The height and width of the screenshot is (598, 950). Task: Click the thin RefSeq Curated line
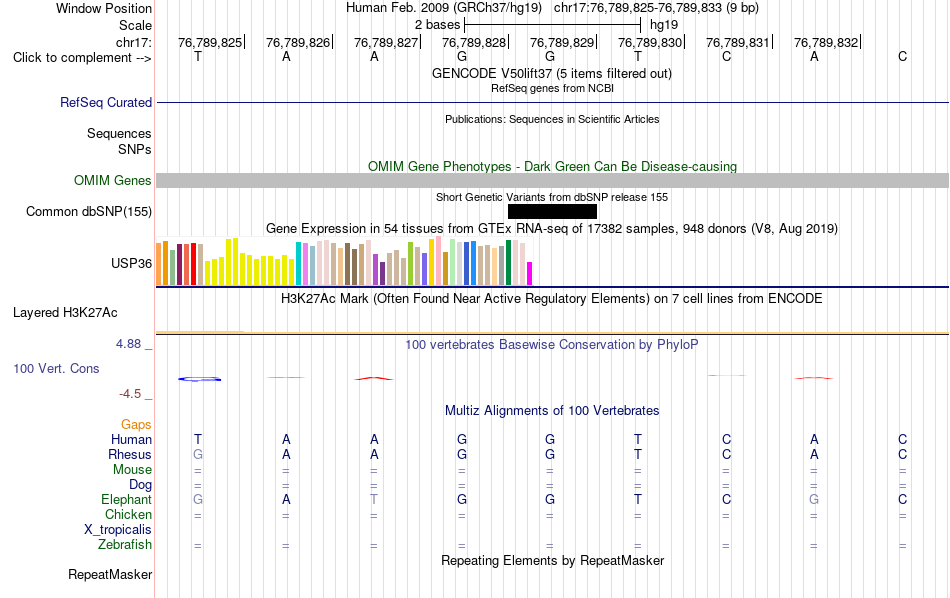click(552, 102)
